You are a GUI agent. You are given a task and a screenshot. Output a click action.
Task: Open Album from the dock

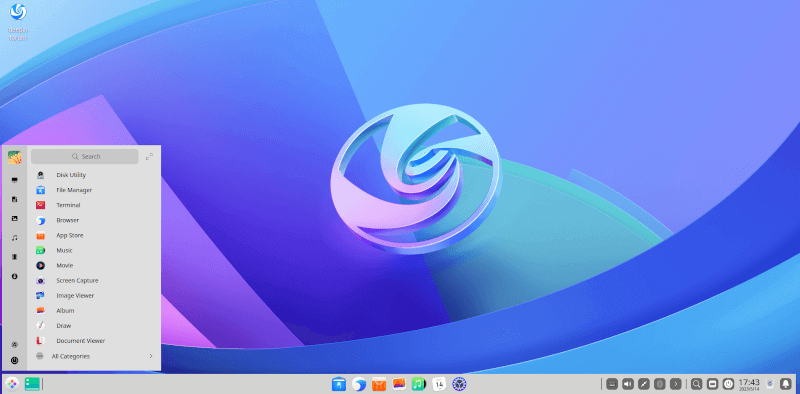(x=399, y=384)
